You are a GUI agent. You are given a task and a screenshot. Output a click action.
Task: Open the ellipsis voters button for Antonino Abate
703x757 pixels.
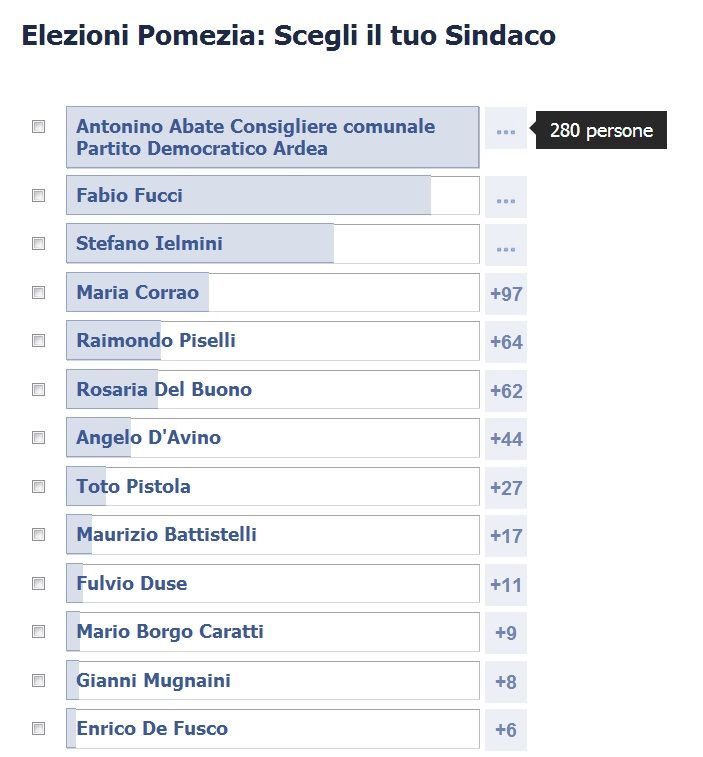click(x=506, y=128)
